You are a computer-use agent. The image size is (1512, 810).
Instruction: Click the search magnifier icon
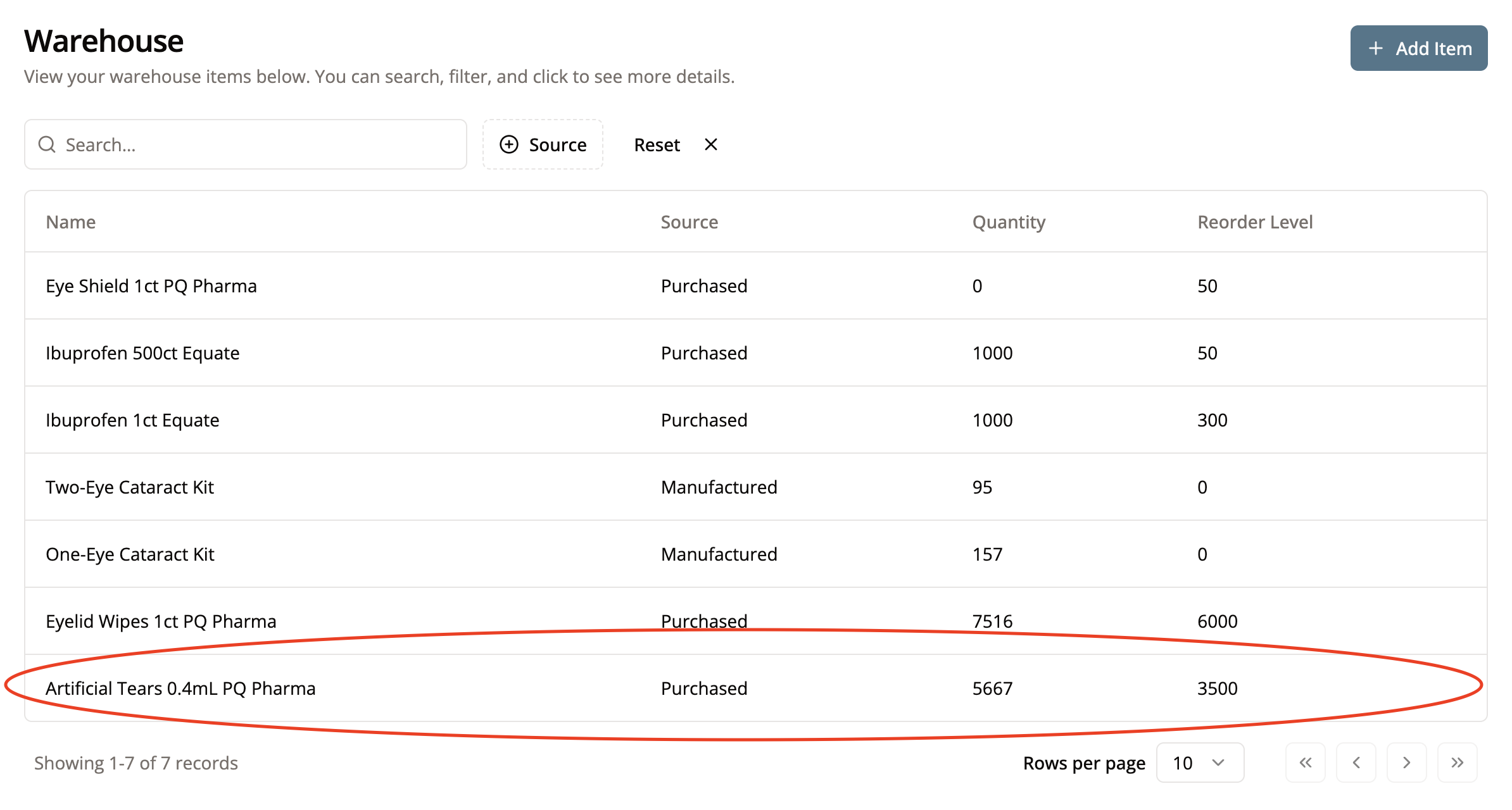click(x=47, y=144)
